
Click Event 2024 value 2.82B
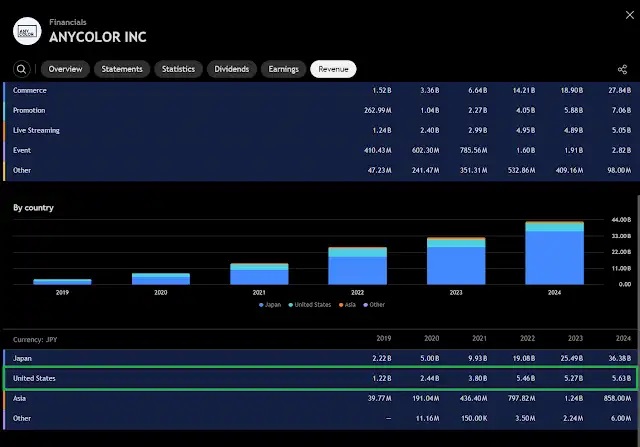click(x=622, y=150)
